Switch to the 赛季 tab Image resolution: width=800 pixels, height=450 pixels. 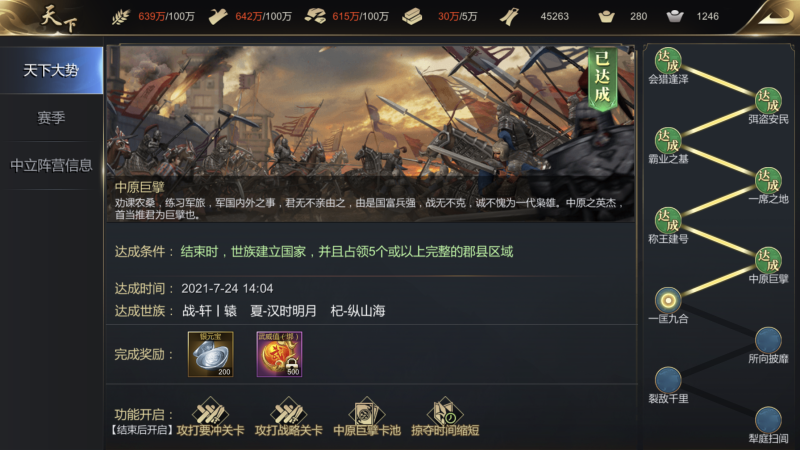51,118
